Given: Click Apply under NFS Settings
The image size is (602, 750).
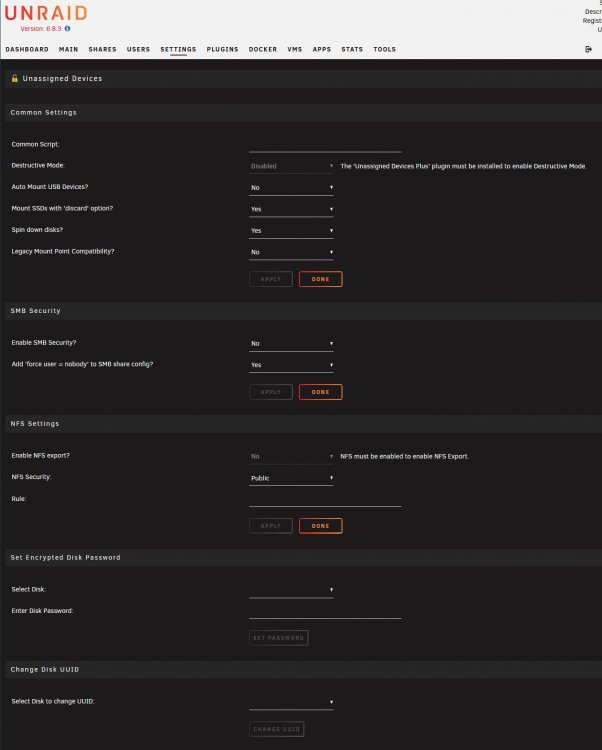Looking at the screenshot, I should tap(271, 526).
